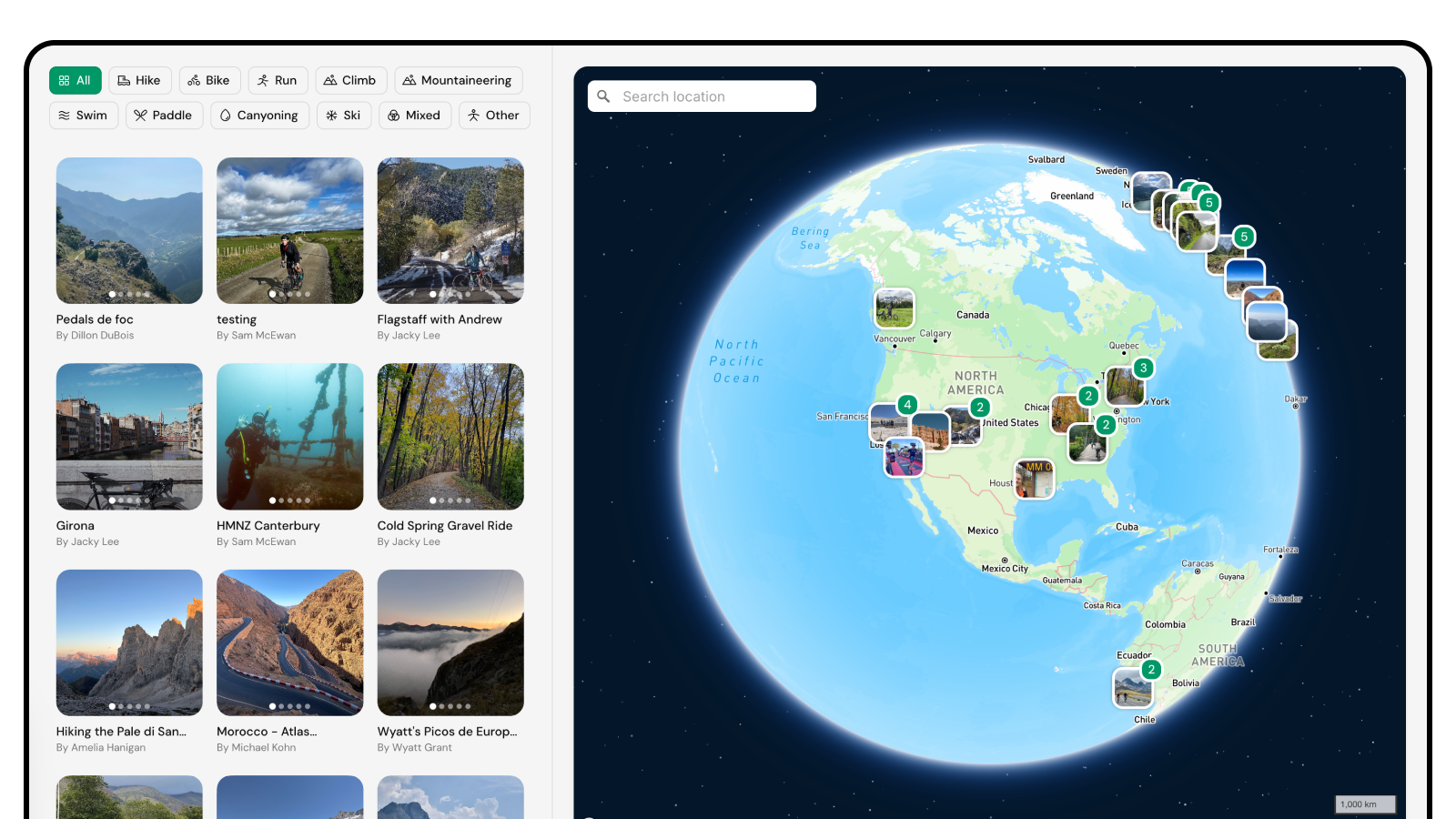
Task: Open the Hiking the Pale di San photo
Action: click(129, 642)
